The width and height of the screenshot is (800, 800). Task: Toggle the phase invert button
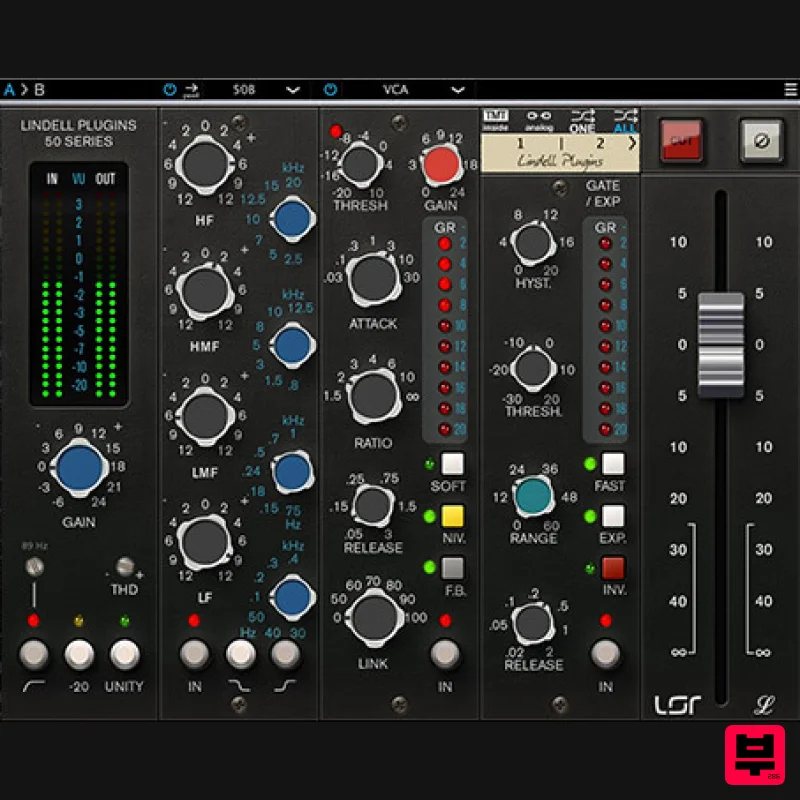[761, 141]
